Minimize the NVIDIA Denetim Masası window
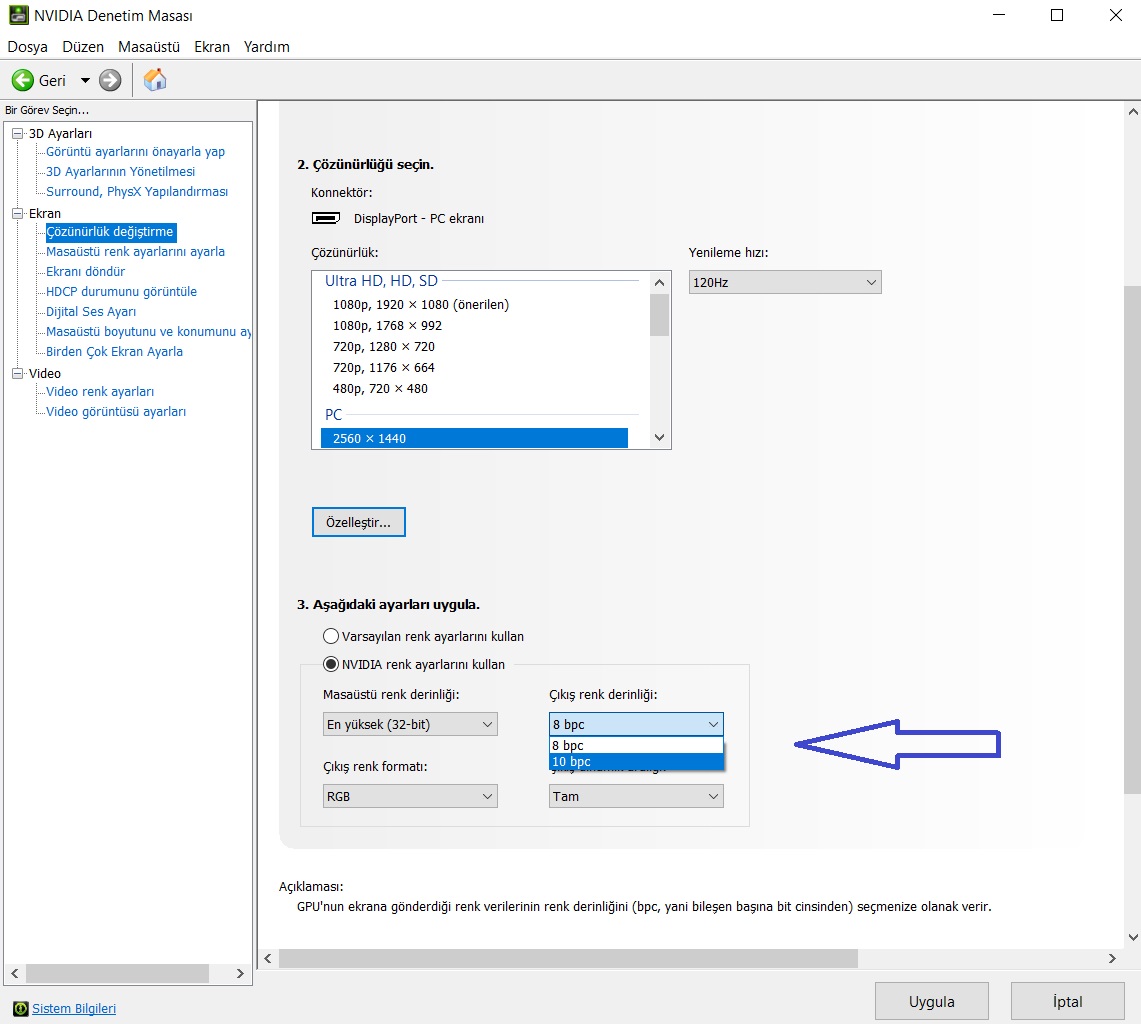 pos(999,15)
